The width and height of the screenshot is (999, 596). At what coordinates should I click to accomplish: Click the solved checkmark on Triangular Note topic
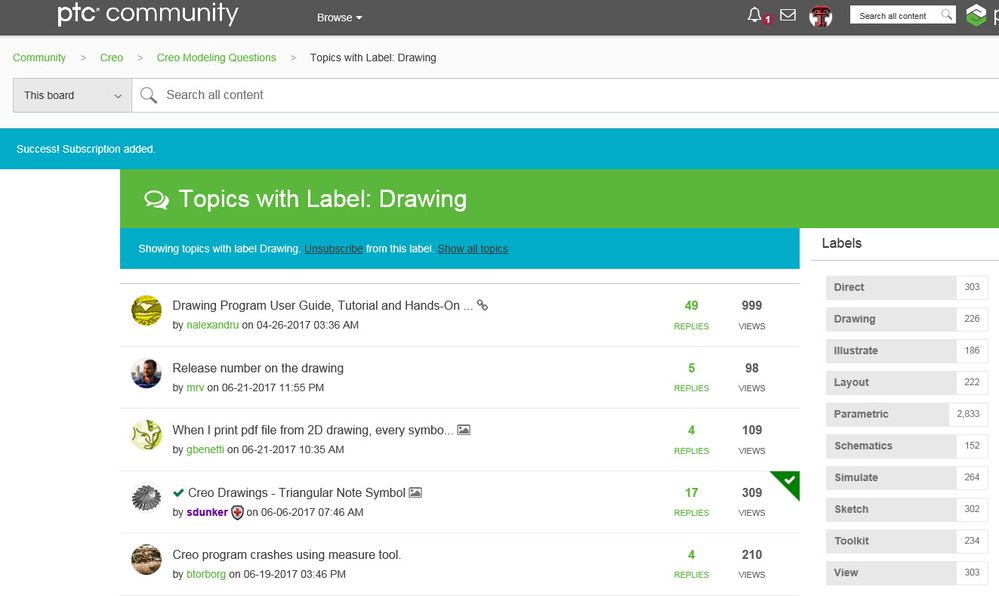178,493
